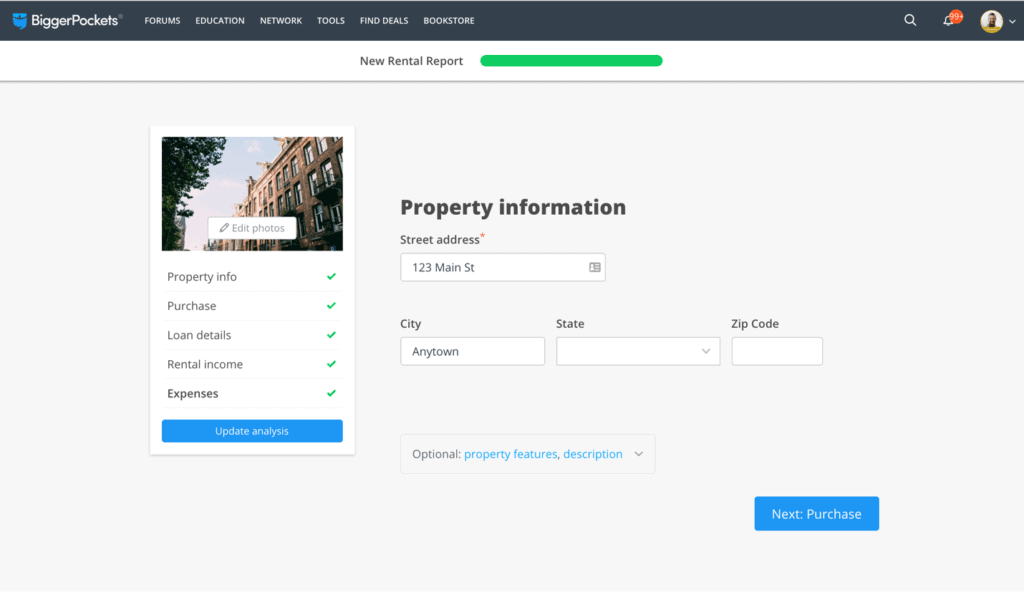The width and height of the screenshot is (1024, 595).
Task: Open the Forums menu
Action: coord(162,21)
